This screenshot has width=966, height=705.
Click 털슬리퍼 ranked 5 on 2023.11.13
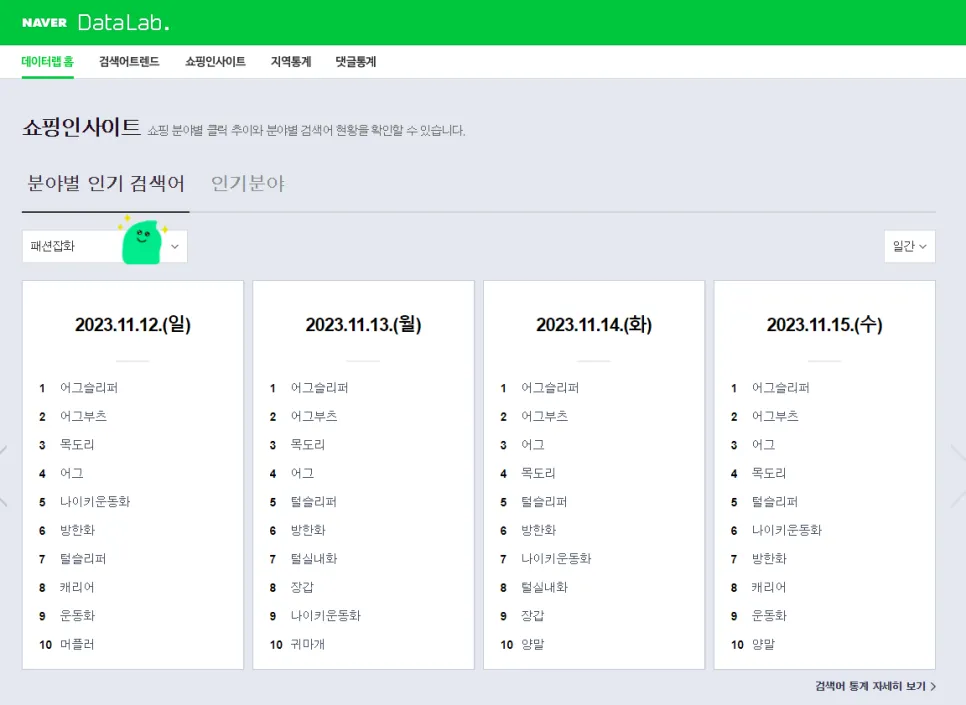click(x=314, y=502)
